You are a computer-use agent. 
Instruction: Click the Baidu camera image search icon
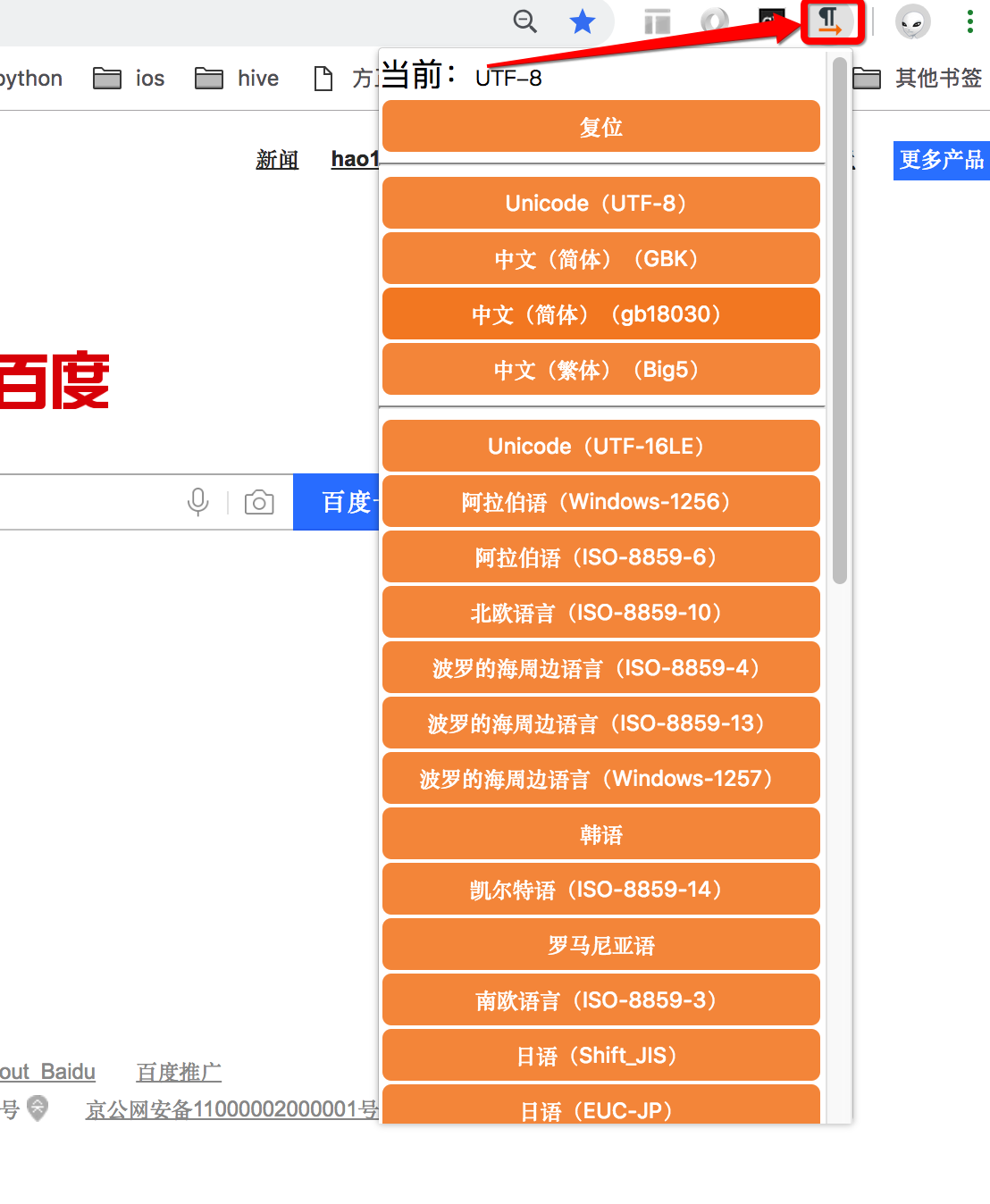coord(259,502)
